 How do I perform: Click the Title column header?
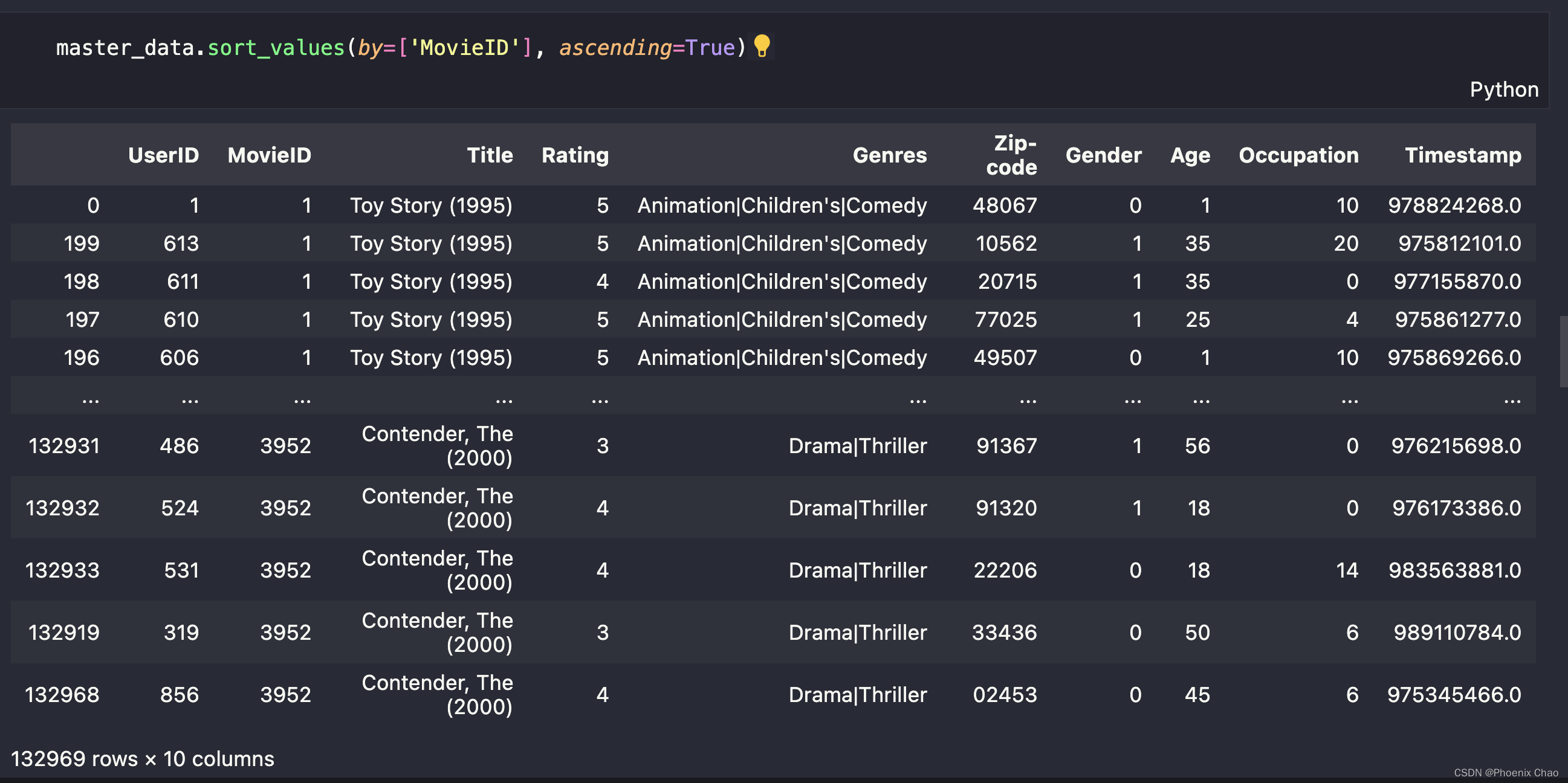[490, 155]
